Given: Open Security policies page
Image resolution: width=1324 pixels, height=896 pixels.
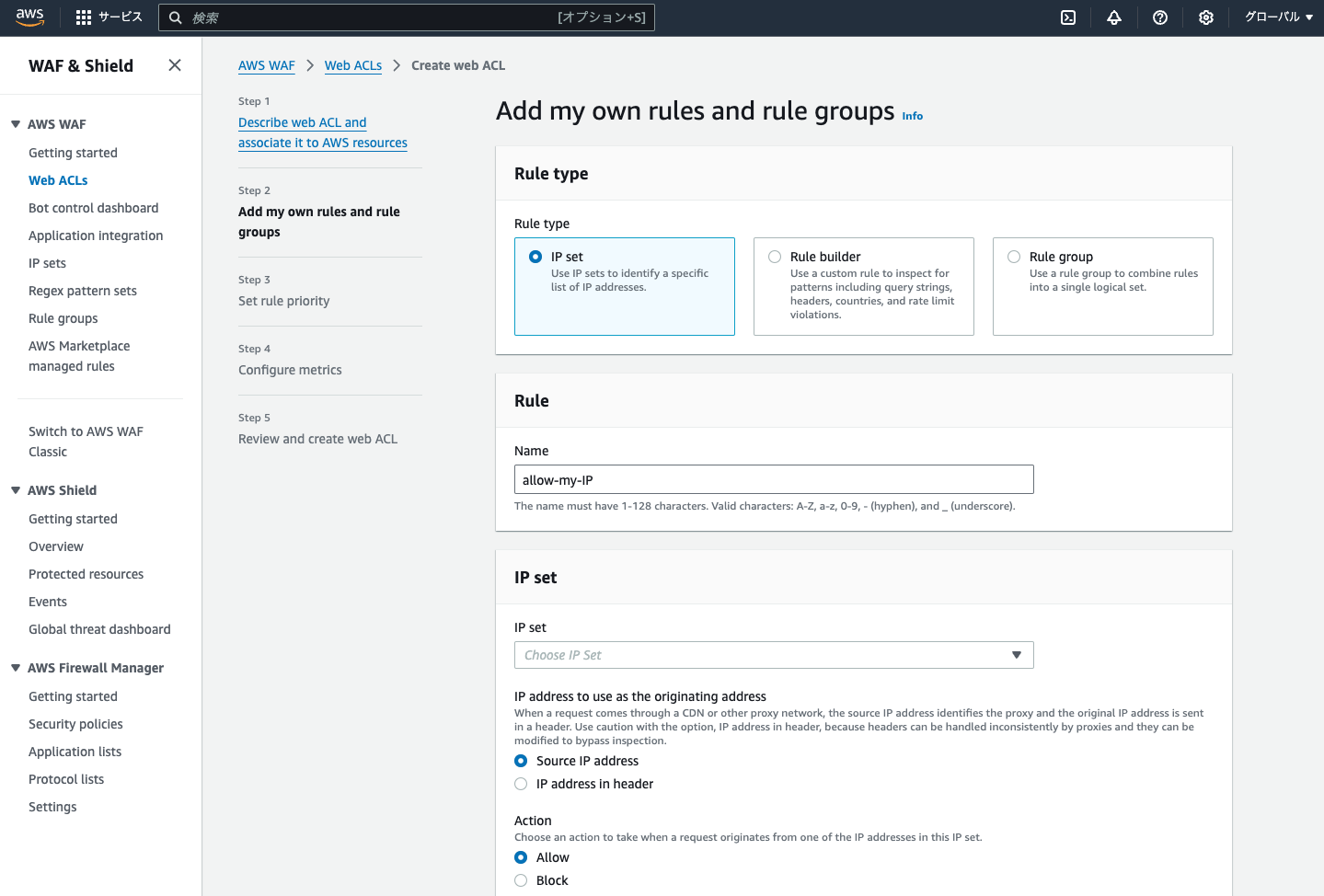Looking at the screenshot, I should click(x=75, y=724).
